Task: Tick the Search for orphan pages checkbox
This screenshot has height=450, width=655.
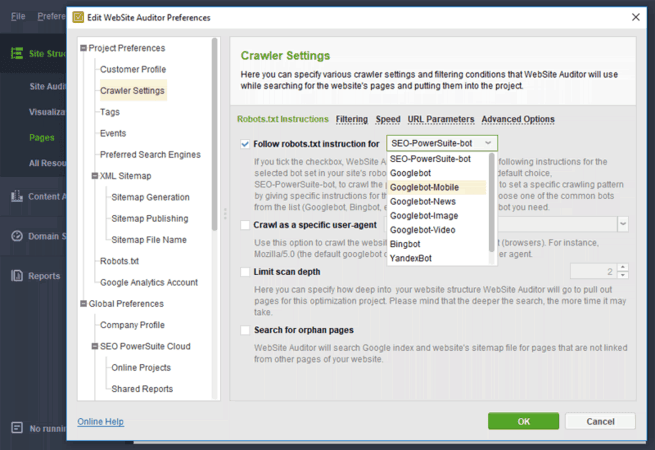Action: (x=246, y=330)
